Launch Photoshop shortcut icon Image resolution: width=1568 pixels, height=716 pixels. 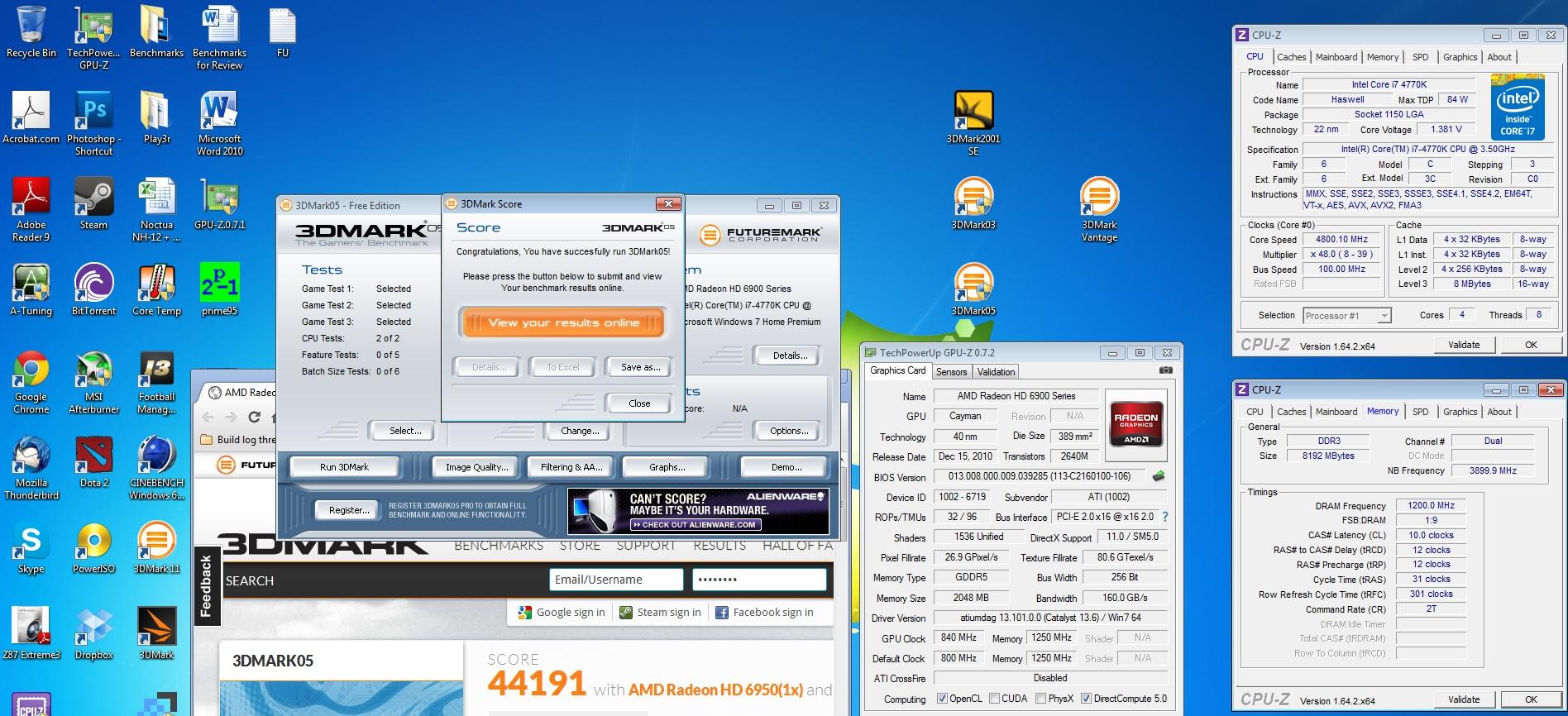[93, 123]
